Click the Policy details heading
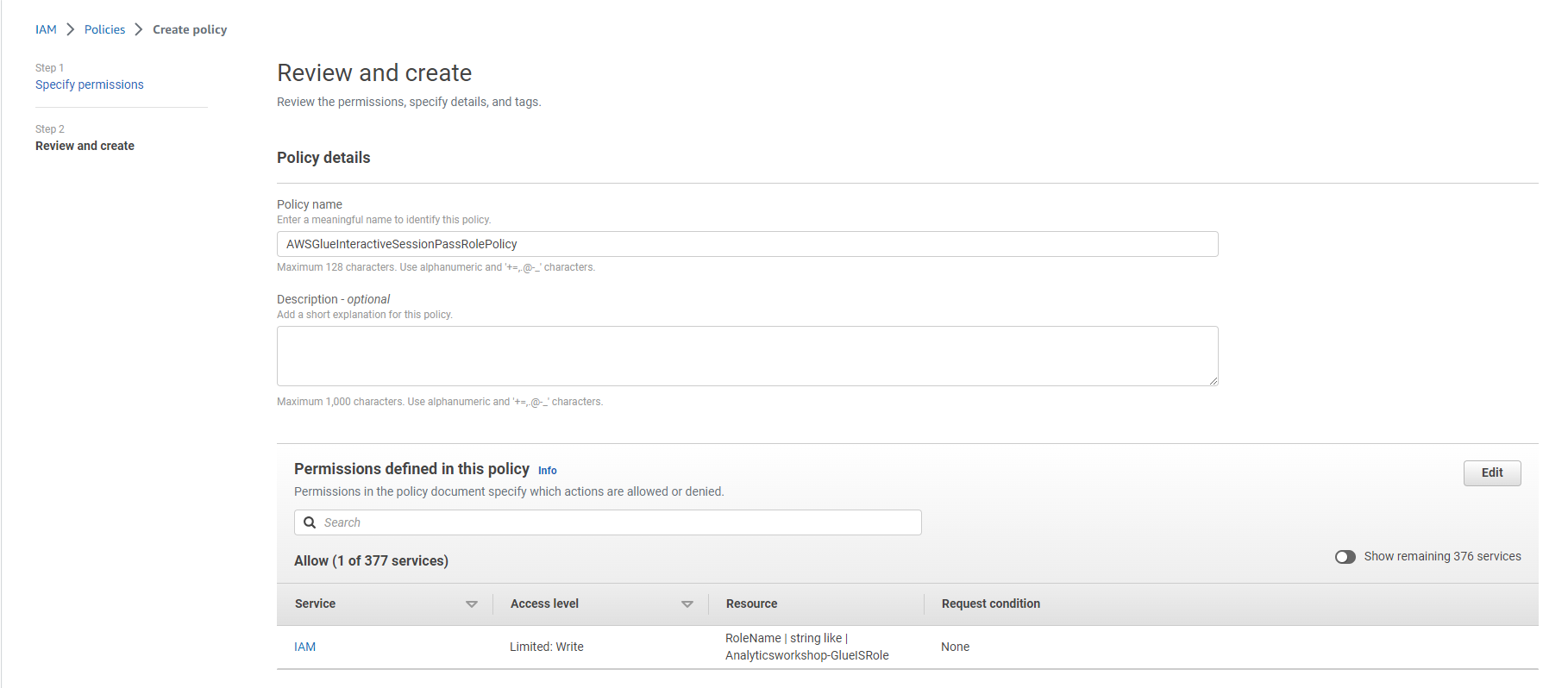The image size is (1568, 688). pos(323,158)
